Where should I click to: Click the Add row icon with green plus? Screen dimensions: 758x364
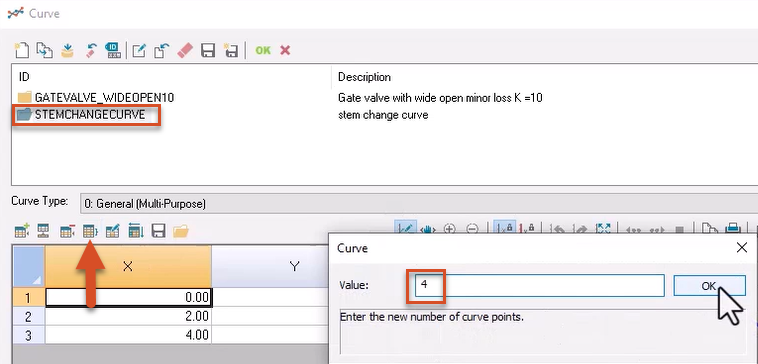tap(22, 231)
